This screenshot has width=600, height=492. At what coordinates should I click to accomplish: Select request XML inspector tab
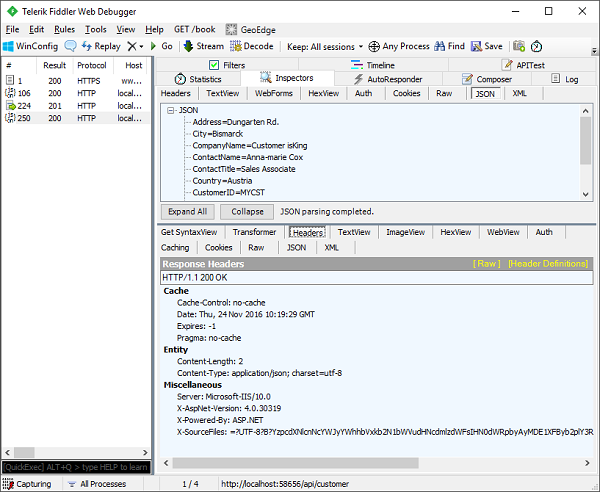(519, 93)
